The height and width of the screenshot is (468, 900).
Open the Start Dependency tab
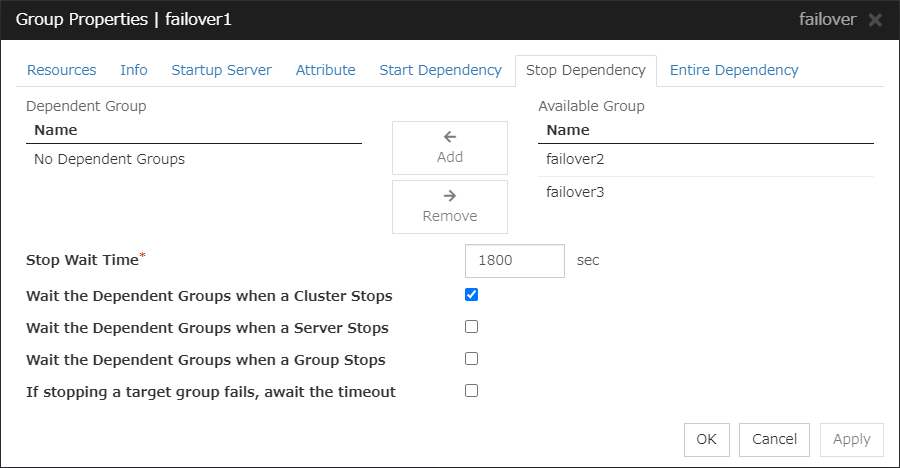[x=440, y=70]
